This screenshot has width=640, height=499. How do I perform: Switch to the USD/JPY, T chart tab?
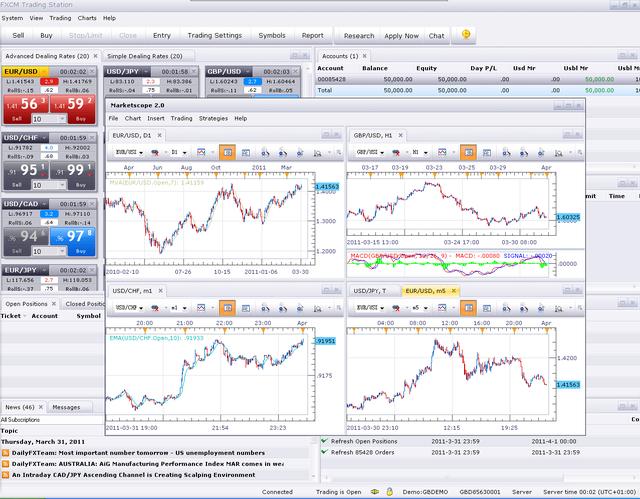pyautogui.click(x=369, y=291)
